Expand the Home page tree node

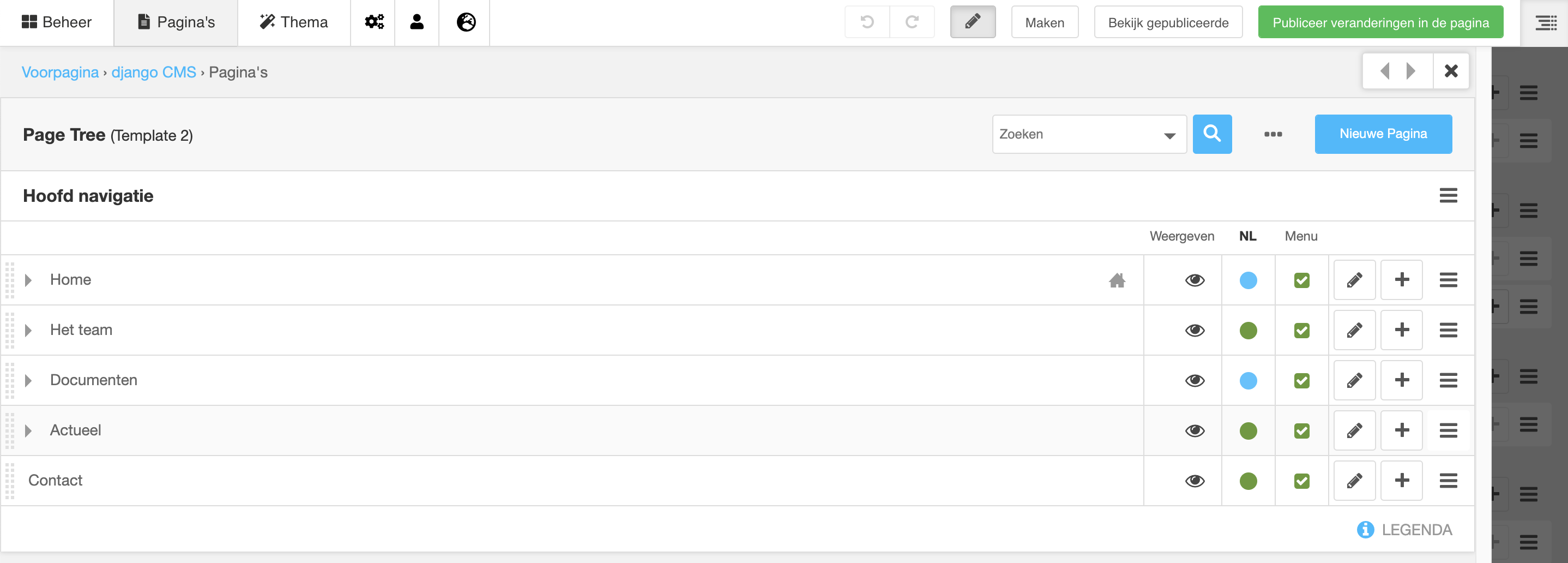pos(28,280)
